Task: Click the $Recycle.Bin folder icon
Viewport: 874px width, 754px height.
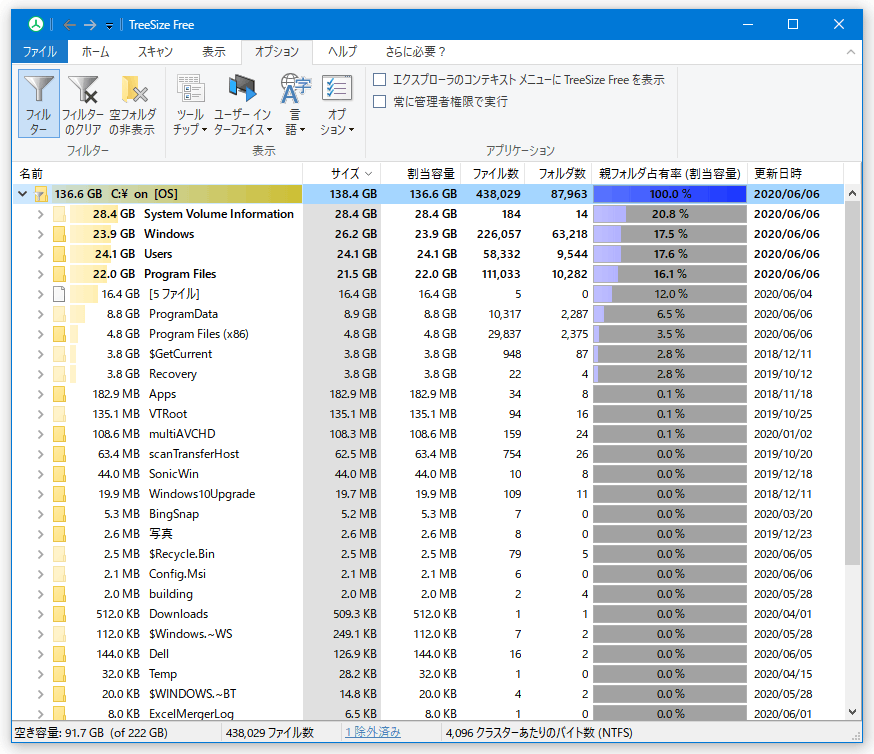Action: tap(59, 554)
